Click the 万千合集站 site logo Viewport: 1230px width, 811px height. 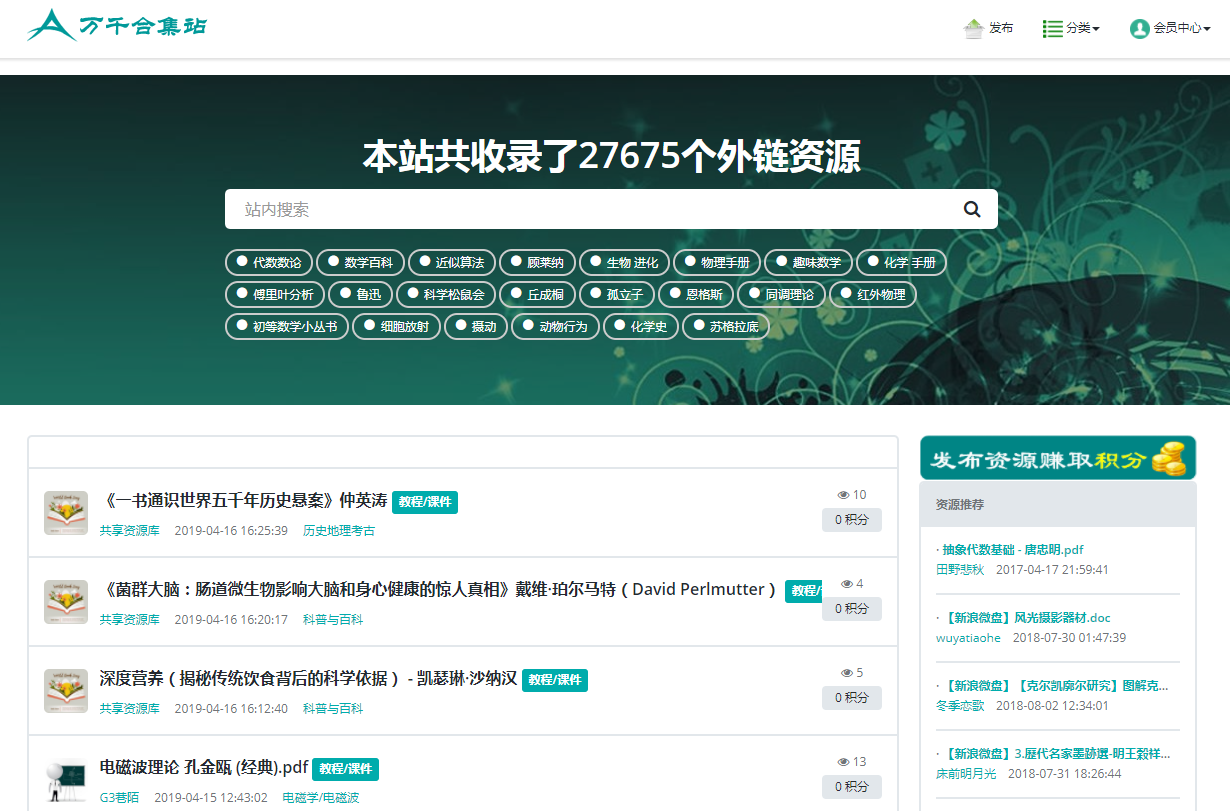pos(117,25)
